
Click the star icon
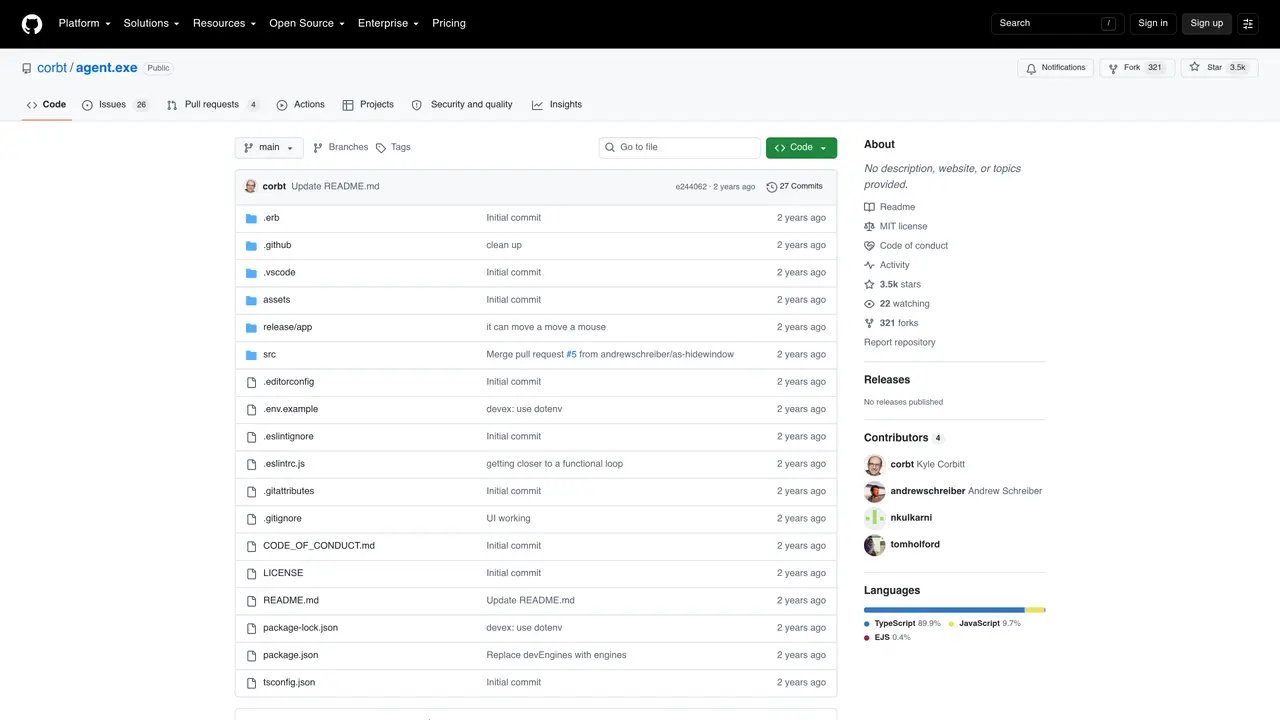pyautogui.click(x=1194, y=68)
